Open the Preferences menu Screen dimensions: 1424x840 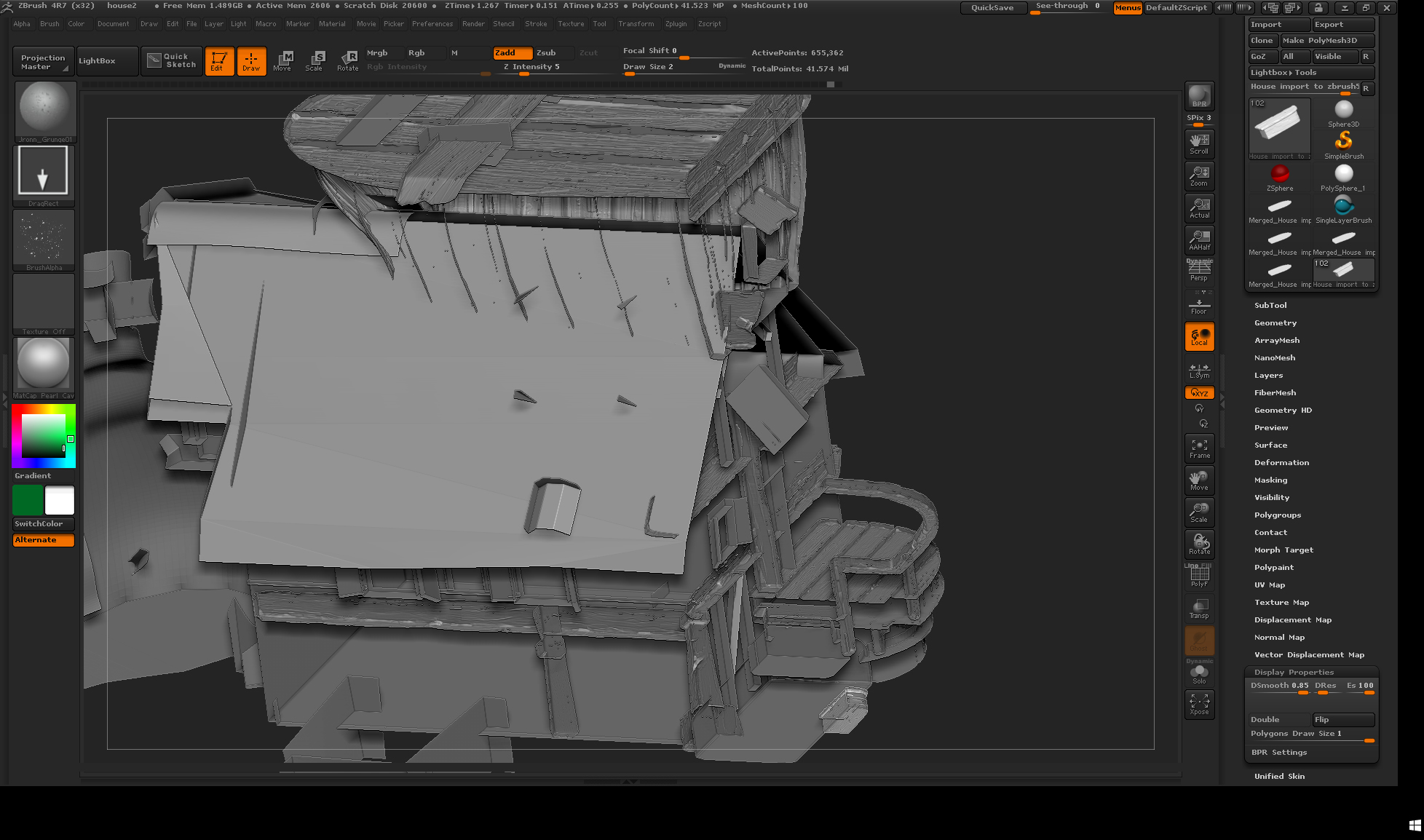tap(432, 24)
